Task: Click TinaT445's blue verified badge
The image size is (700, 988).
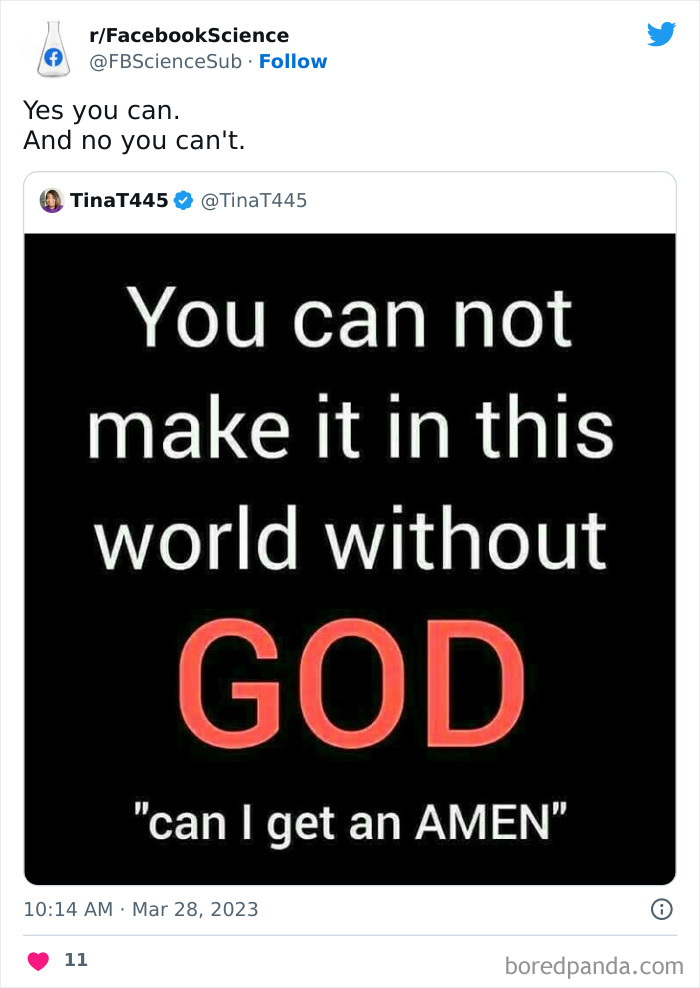Action: pos(184,201)
